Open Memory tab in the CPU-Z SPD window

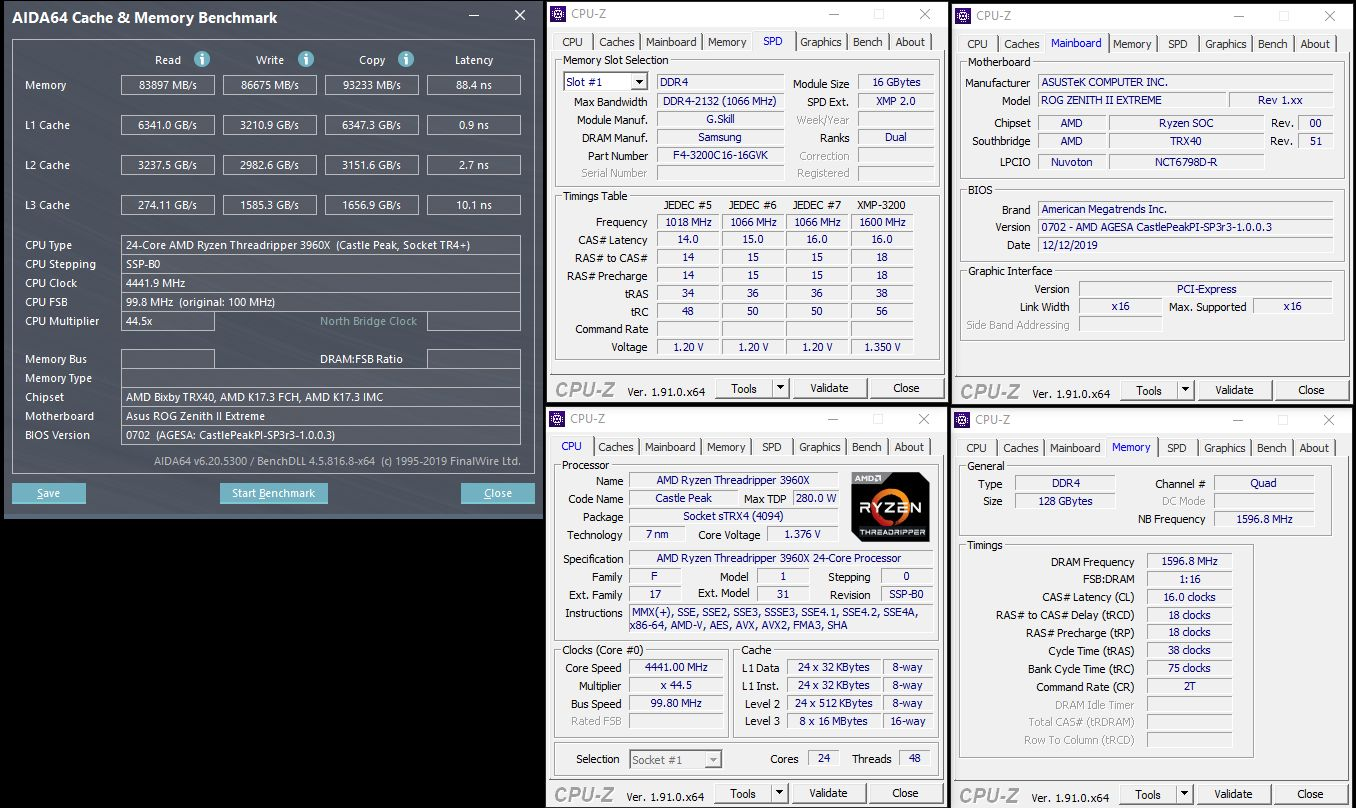pyautogui.click(x=727, y=42)
